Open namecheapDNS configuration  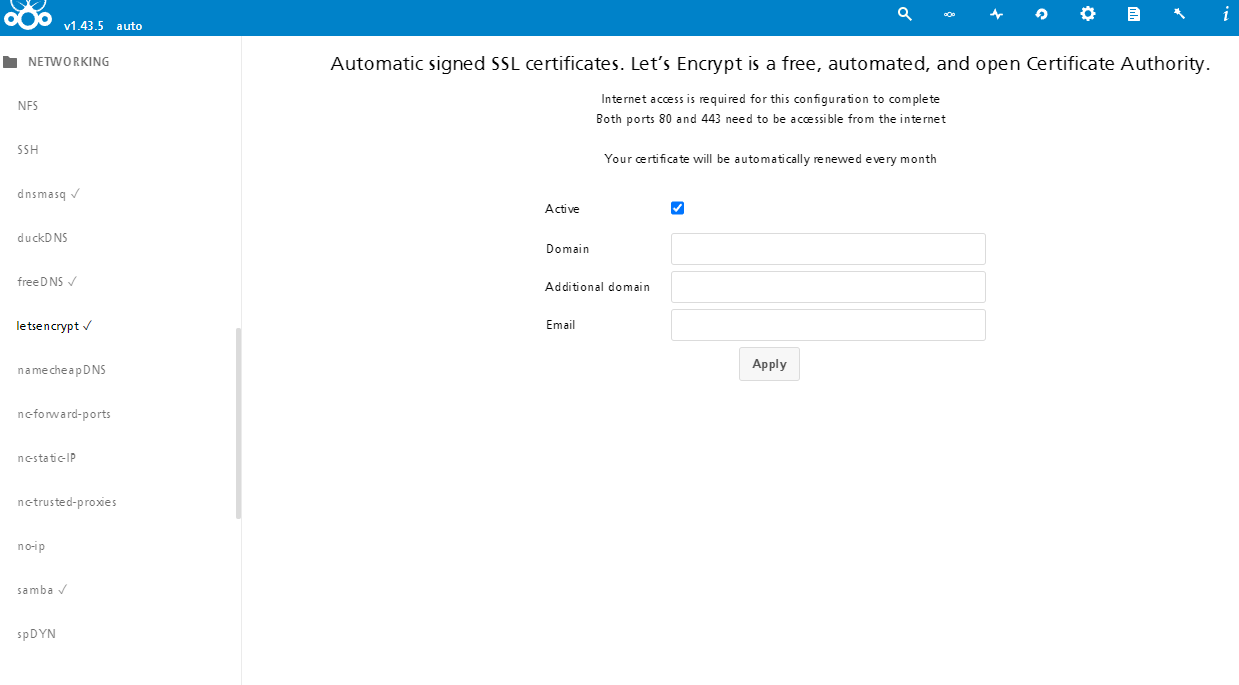[61, 370]
